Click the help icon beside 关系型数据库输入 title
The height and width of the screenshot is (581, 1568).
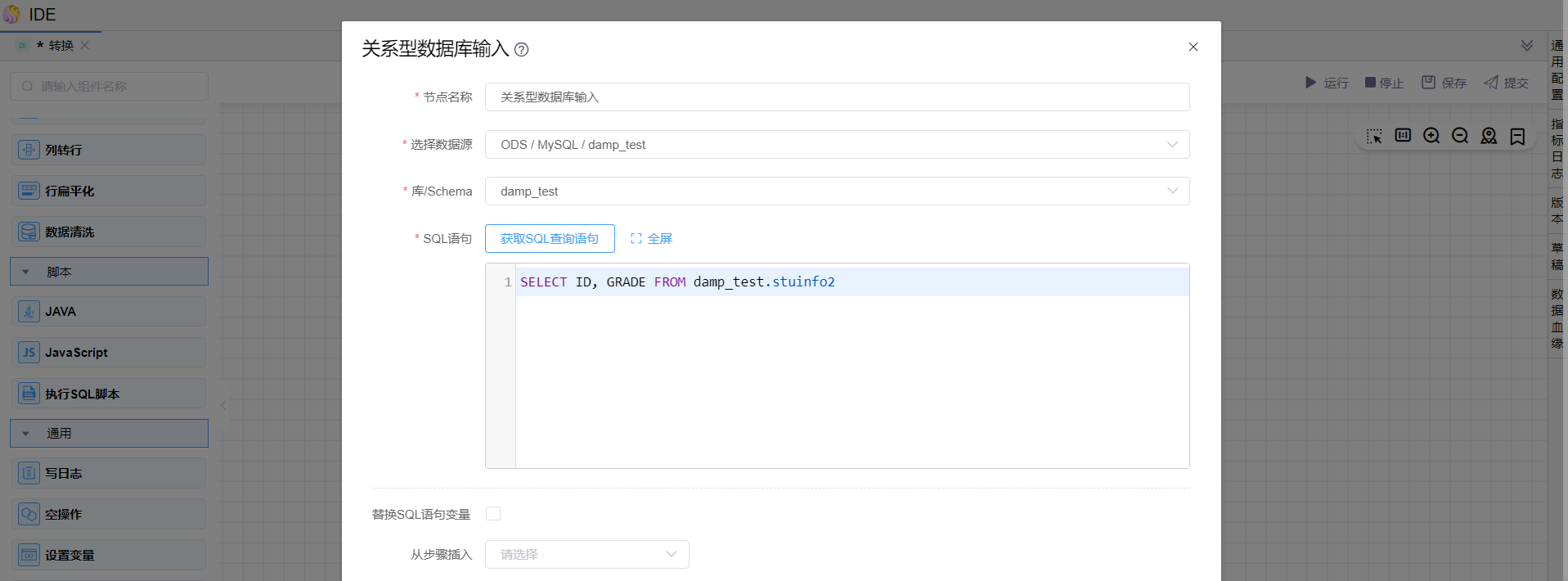(521, 50)
